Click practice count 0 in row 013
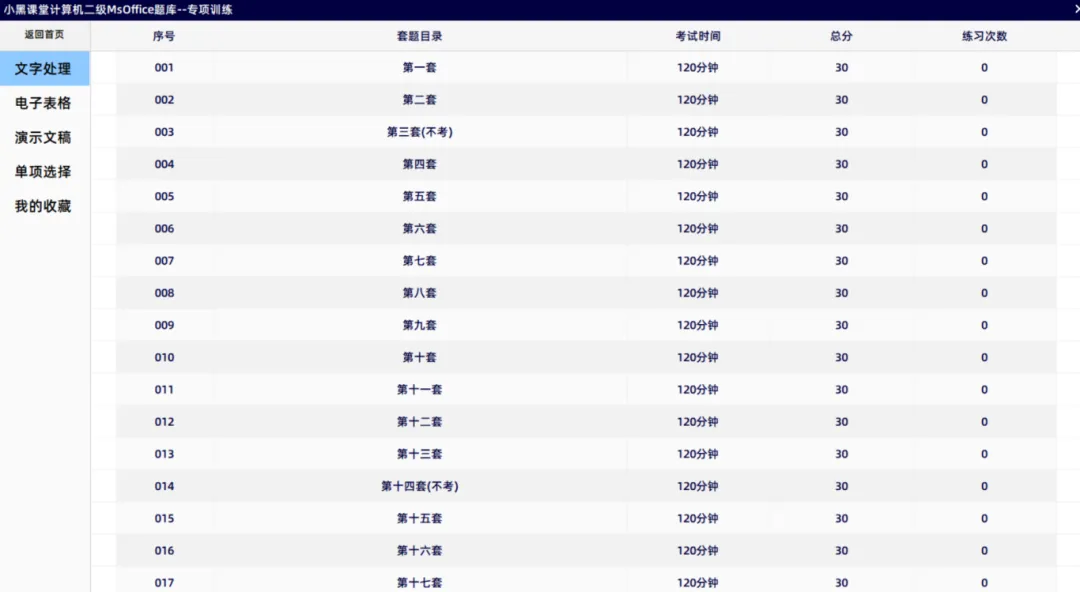 point(984,454)
